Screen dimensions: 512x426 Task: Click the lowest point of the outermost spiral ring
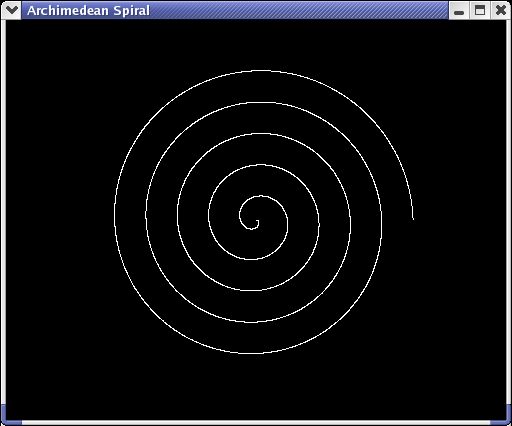coord(248,353)
